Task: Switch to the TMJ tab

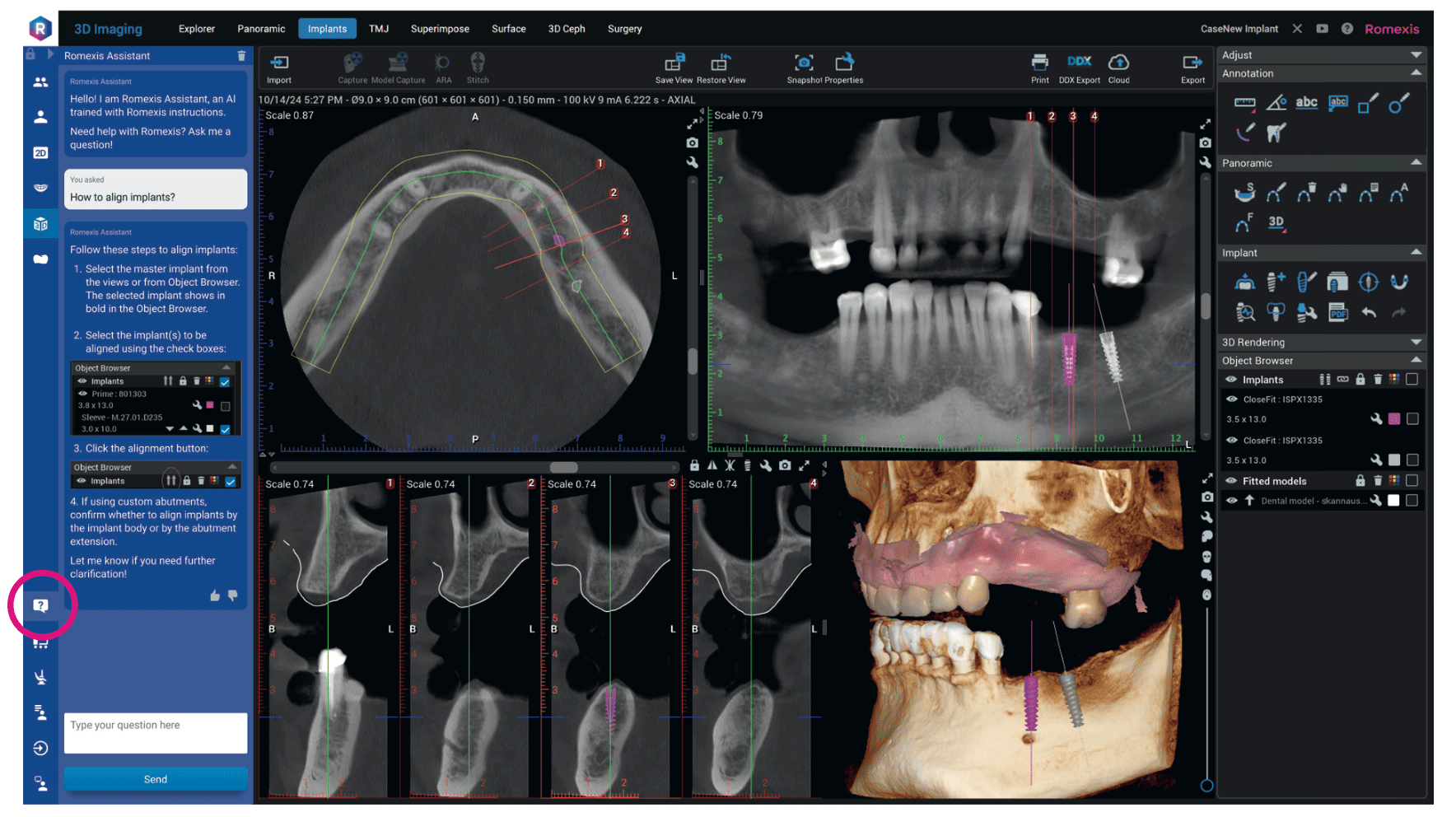Action: 379,29
